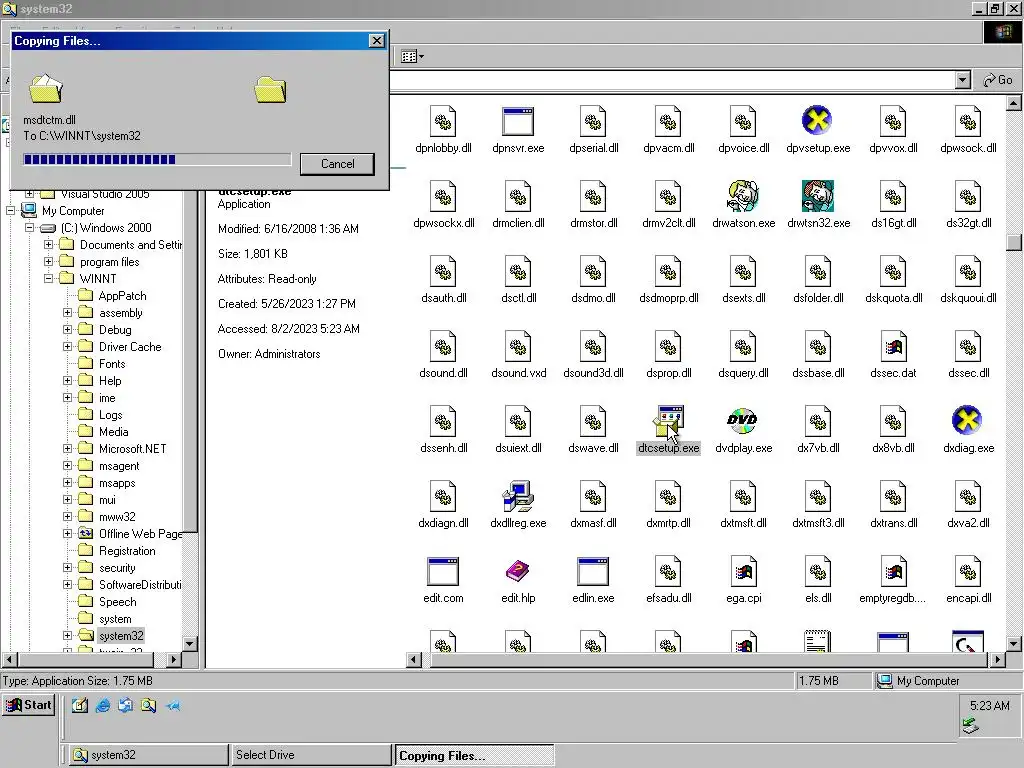Select the dpnlobby.dll file icon
Screen dimensions: 1024x768
coord(443,121)
